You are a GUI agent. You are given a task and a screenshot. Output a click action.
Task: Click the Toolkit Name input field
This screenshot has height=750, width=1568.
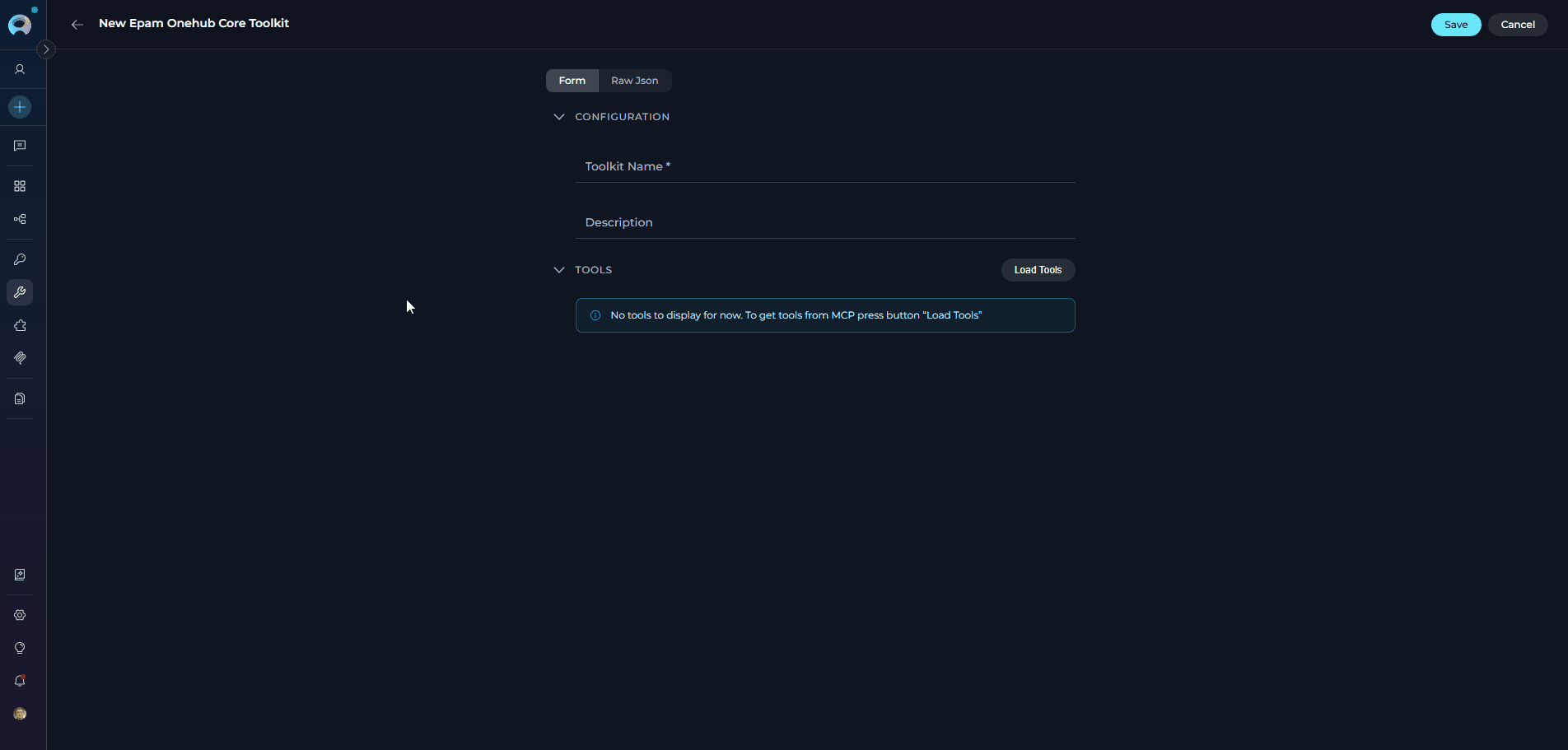point(825,166)
